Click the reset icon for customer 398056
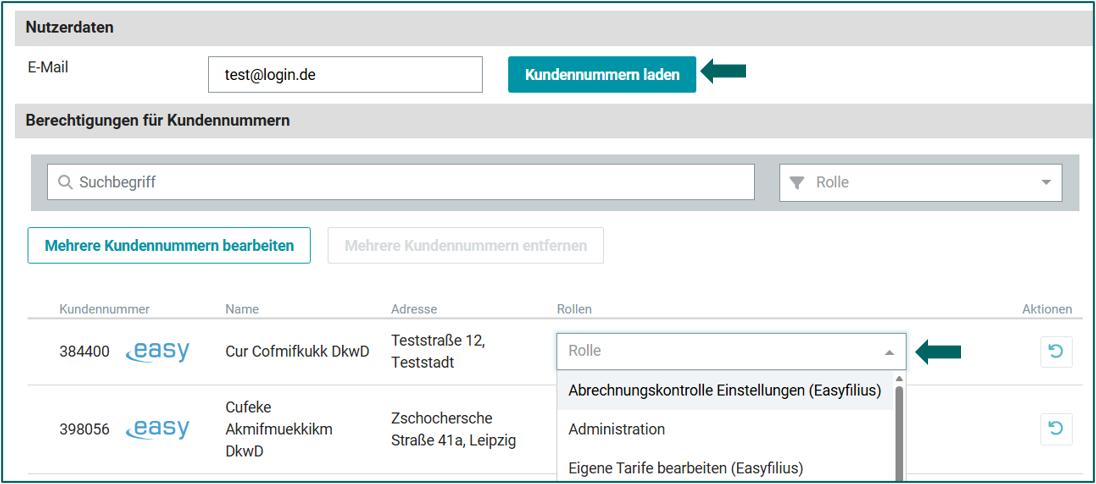1096x484 pixels. click(x=1056, y=429)
